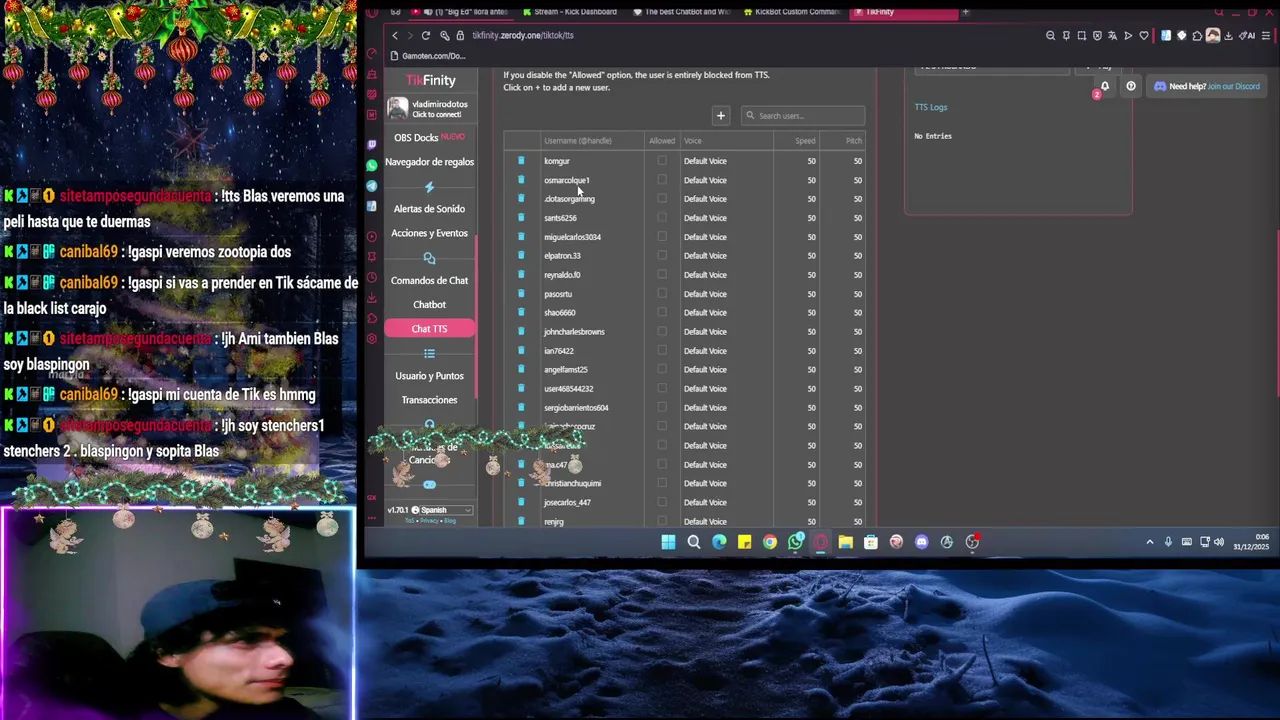Delete elpatron.33 via trash icon
Image resolution: width=1280 pixels, height=720 pixels.
coord(521,256)
